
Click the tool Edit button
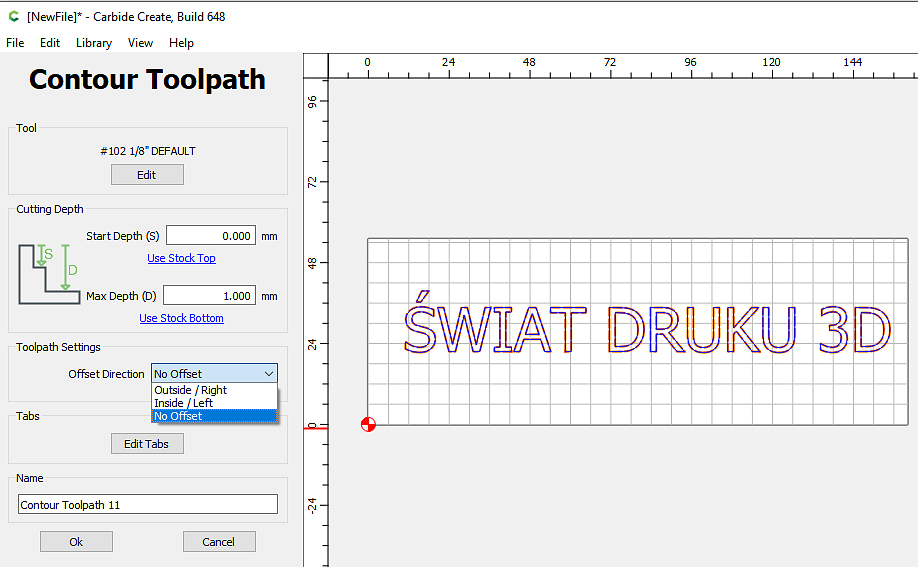148,175
